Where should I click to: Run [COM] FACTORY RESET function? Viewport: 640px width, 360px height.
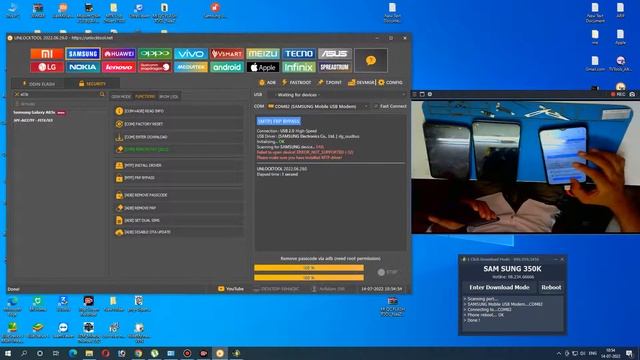point(178,124)
